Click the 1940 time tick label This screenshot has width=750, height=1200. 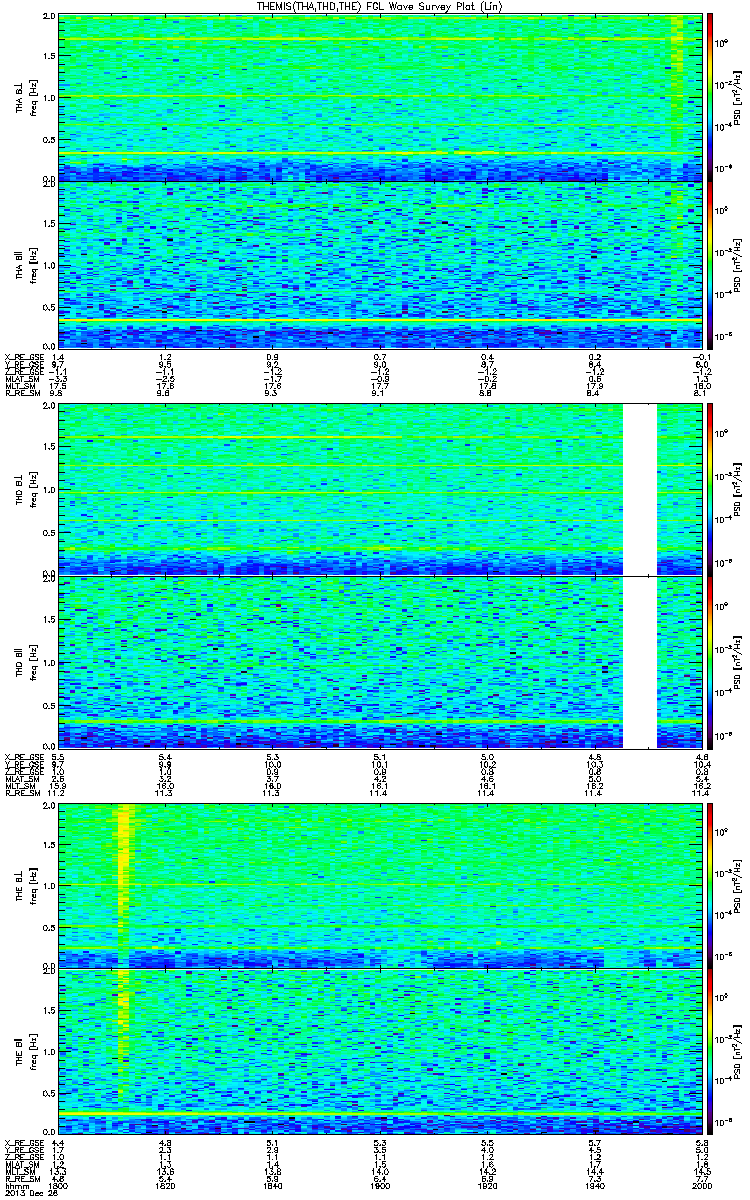pyautogui.click(x=594, y=1184)
